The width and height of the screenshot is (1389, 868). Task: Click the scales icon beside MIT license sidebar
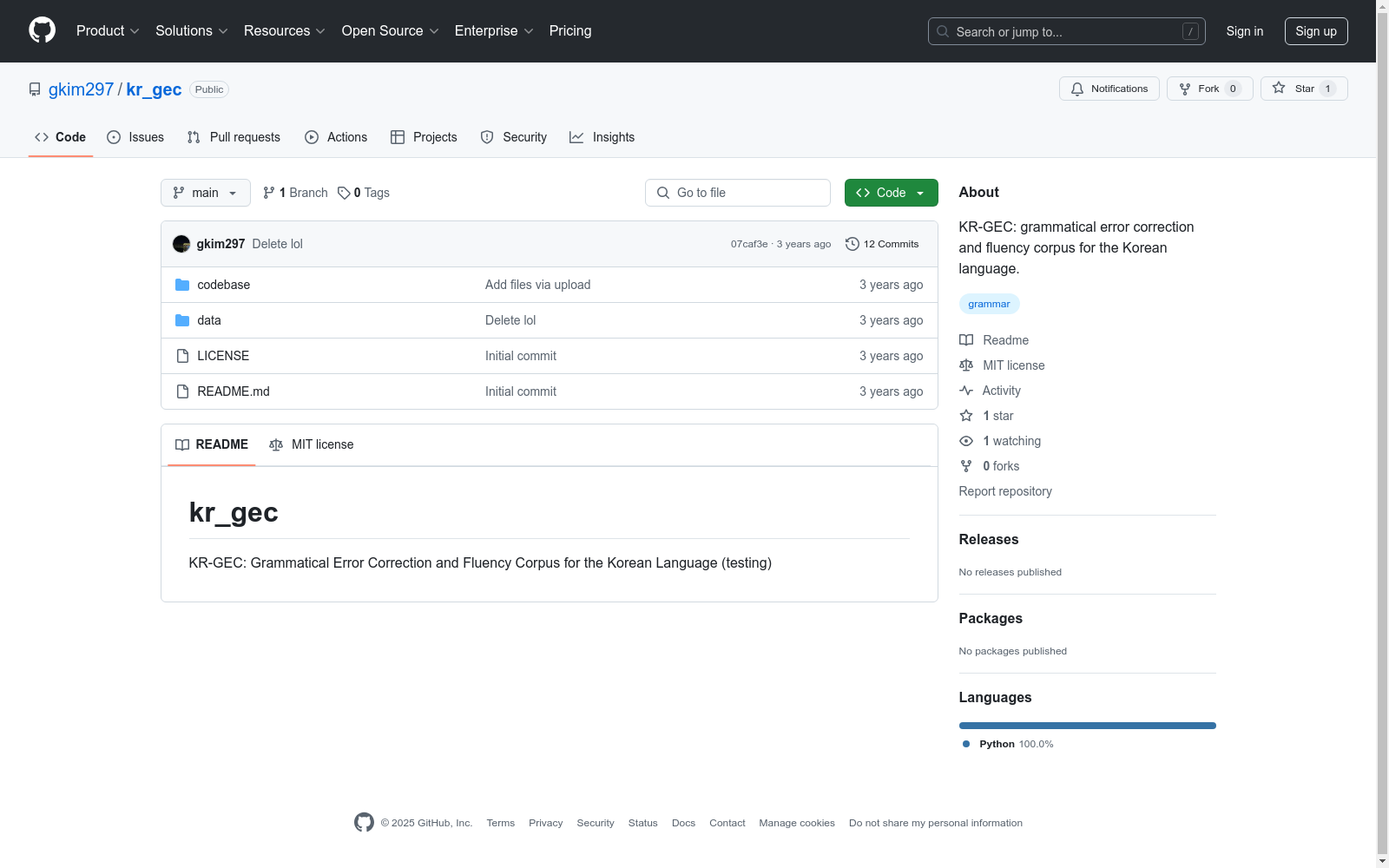pyautogui.click(x=966, y=365)
